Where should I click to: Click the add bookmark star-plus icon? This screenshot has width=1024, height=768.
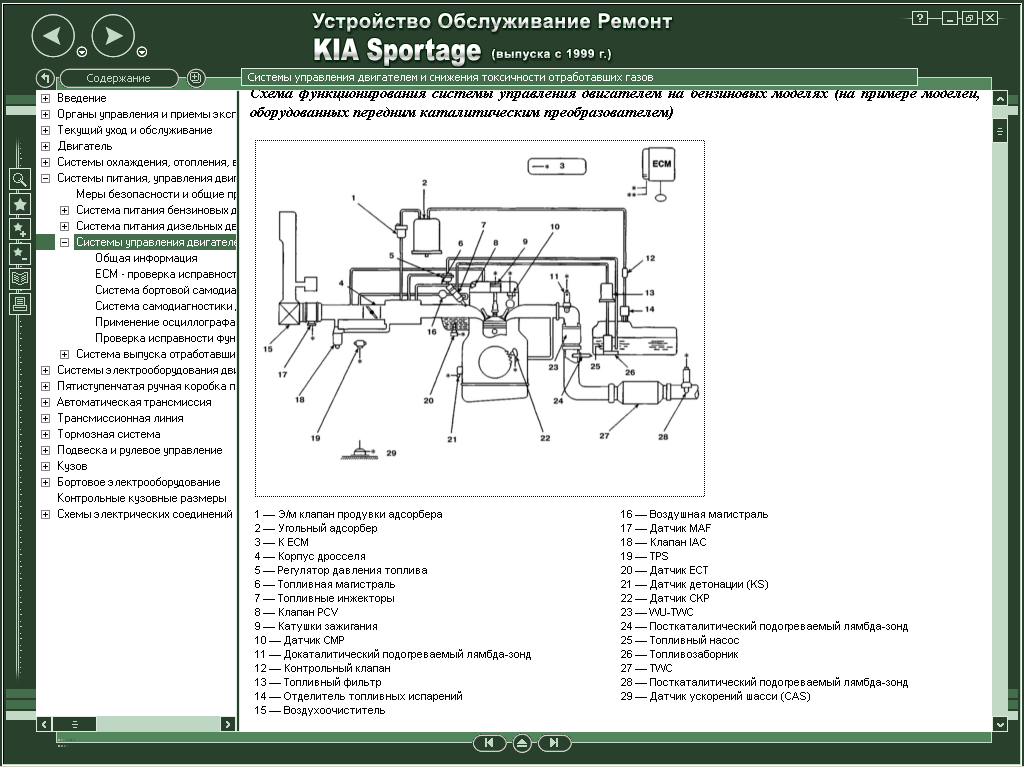[20, 229]
